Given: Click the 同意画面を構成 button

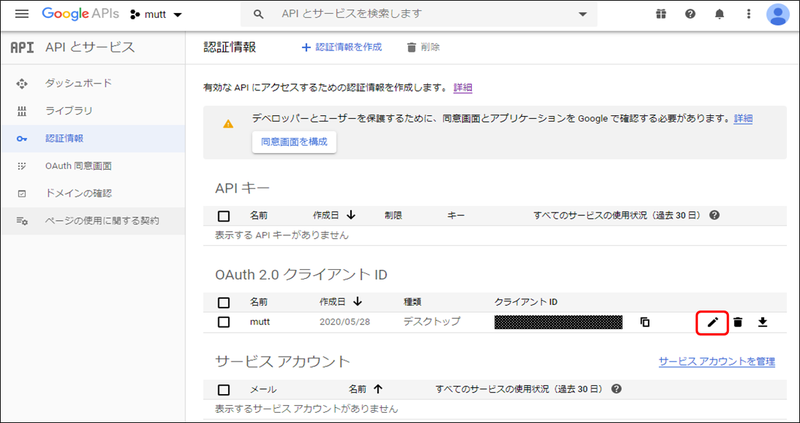Looking at the screenshot, I should tap(294, 142).
